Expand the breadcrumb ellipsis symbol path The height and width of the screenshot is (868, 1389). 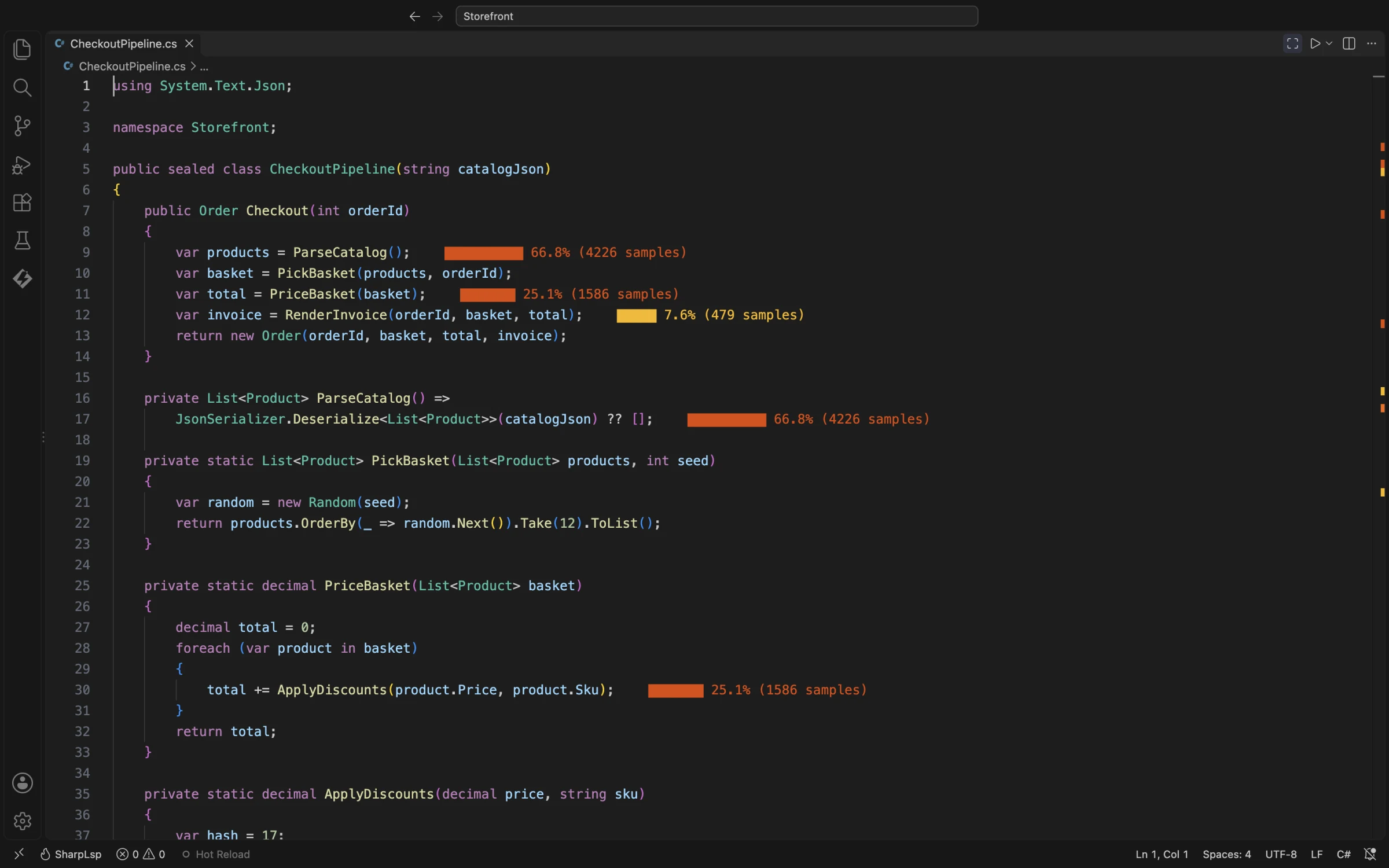tap(204, 67)
